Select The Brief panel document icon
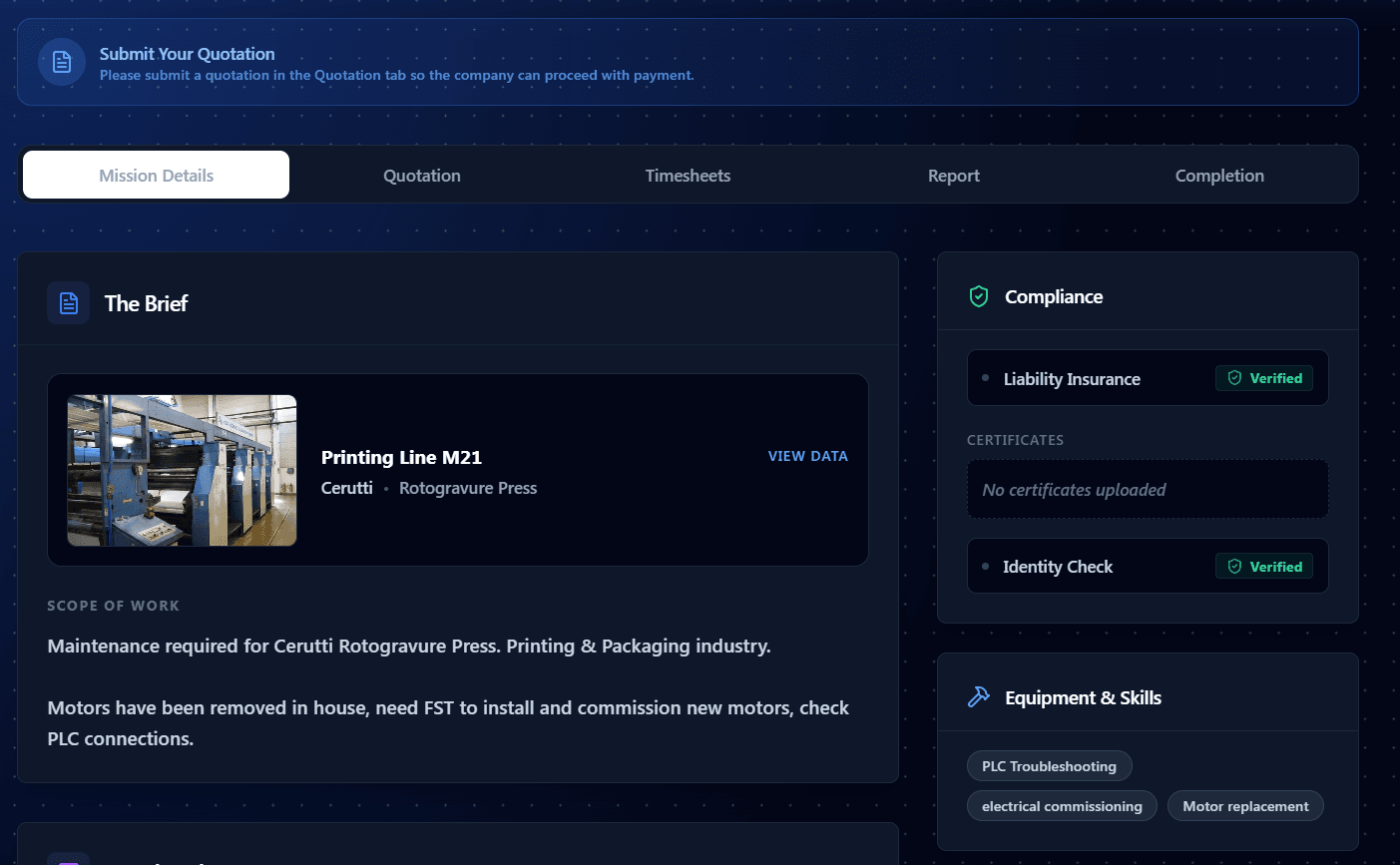Image resolution: width=1400 pixels, height=865 pixels. pos(67,302)
